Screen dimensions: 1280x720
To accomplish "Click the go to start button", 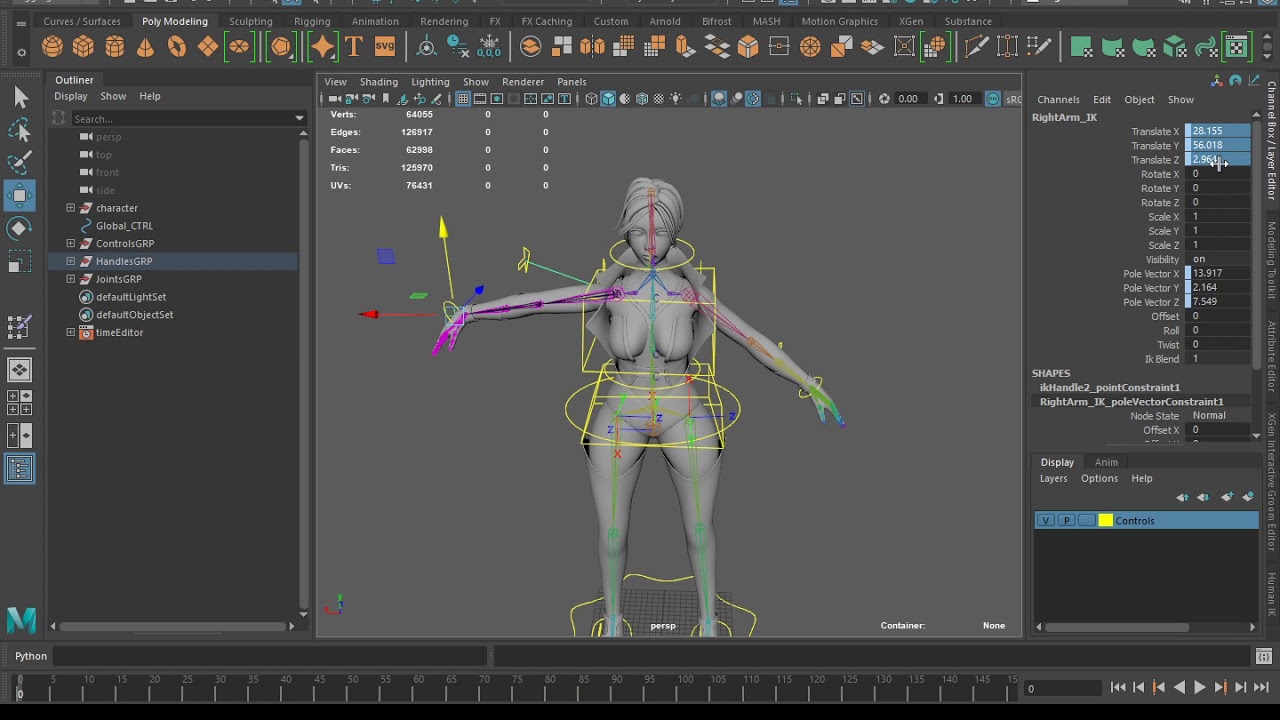I will [x=1118, y=687].
